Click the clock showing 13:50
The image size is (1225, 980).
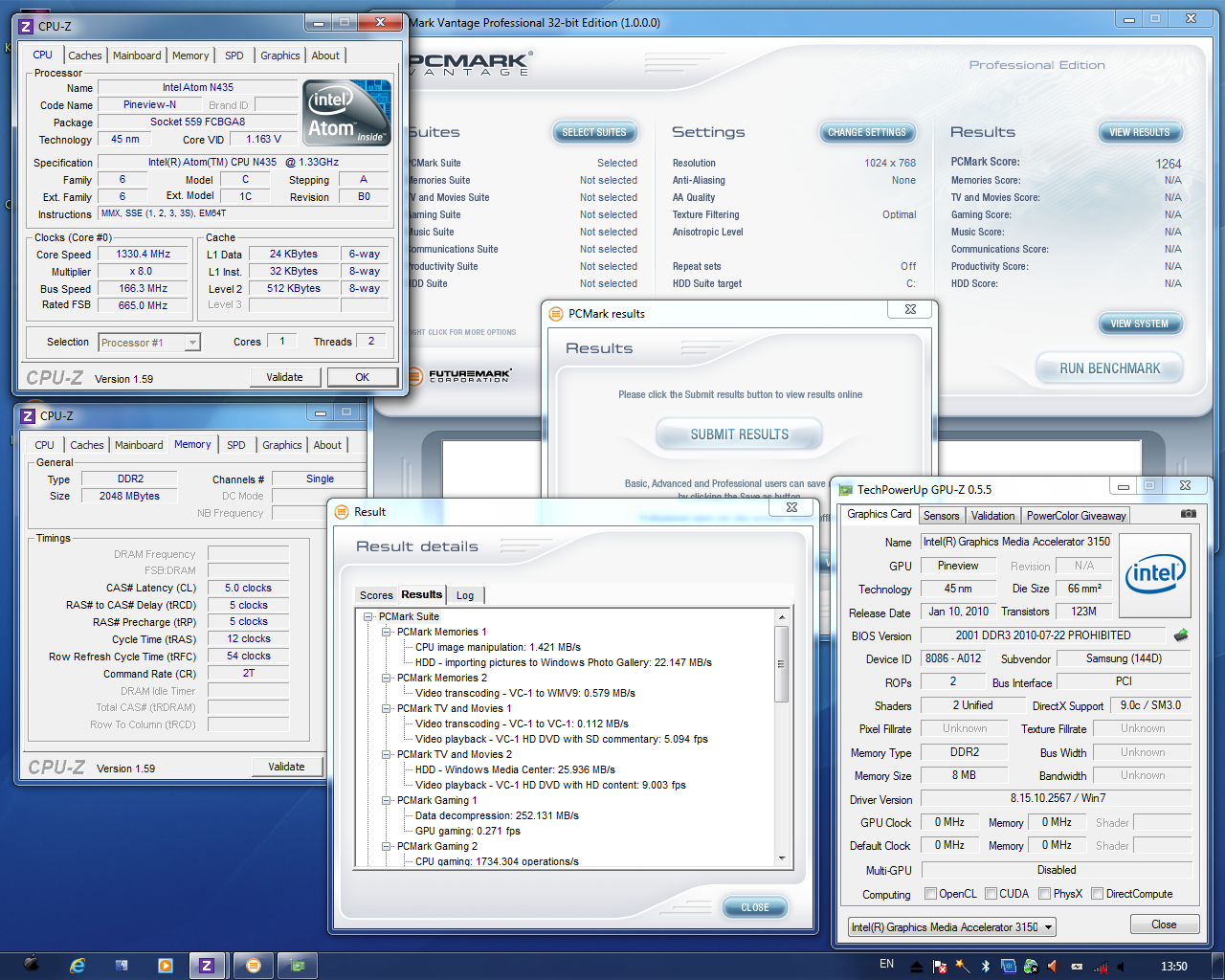click(x=1173, y=967)
